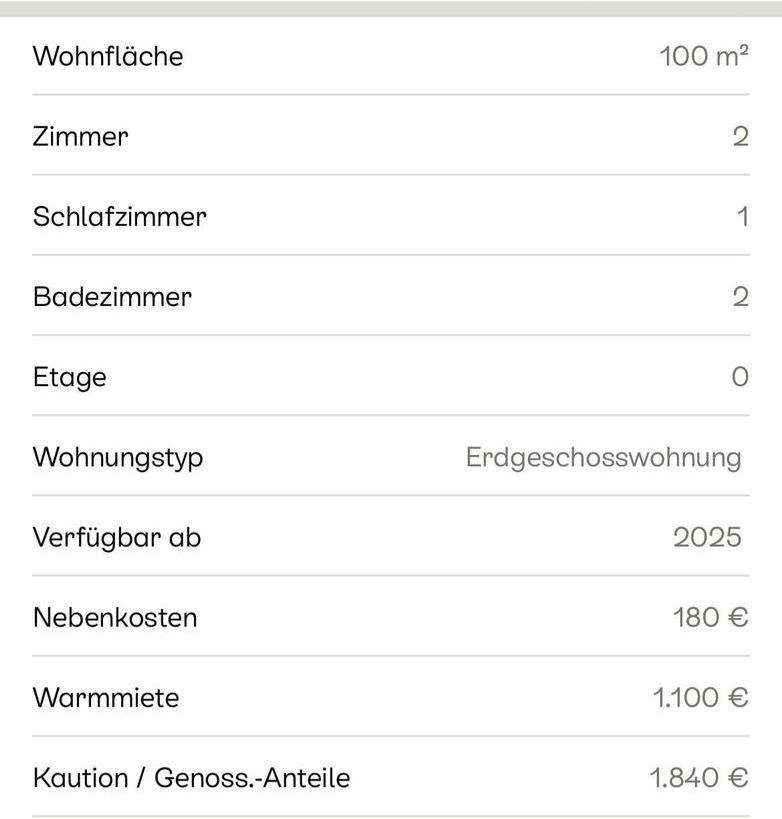
Task: Click the Nebenkosten label
Action: click(x=115, y=617)
